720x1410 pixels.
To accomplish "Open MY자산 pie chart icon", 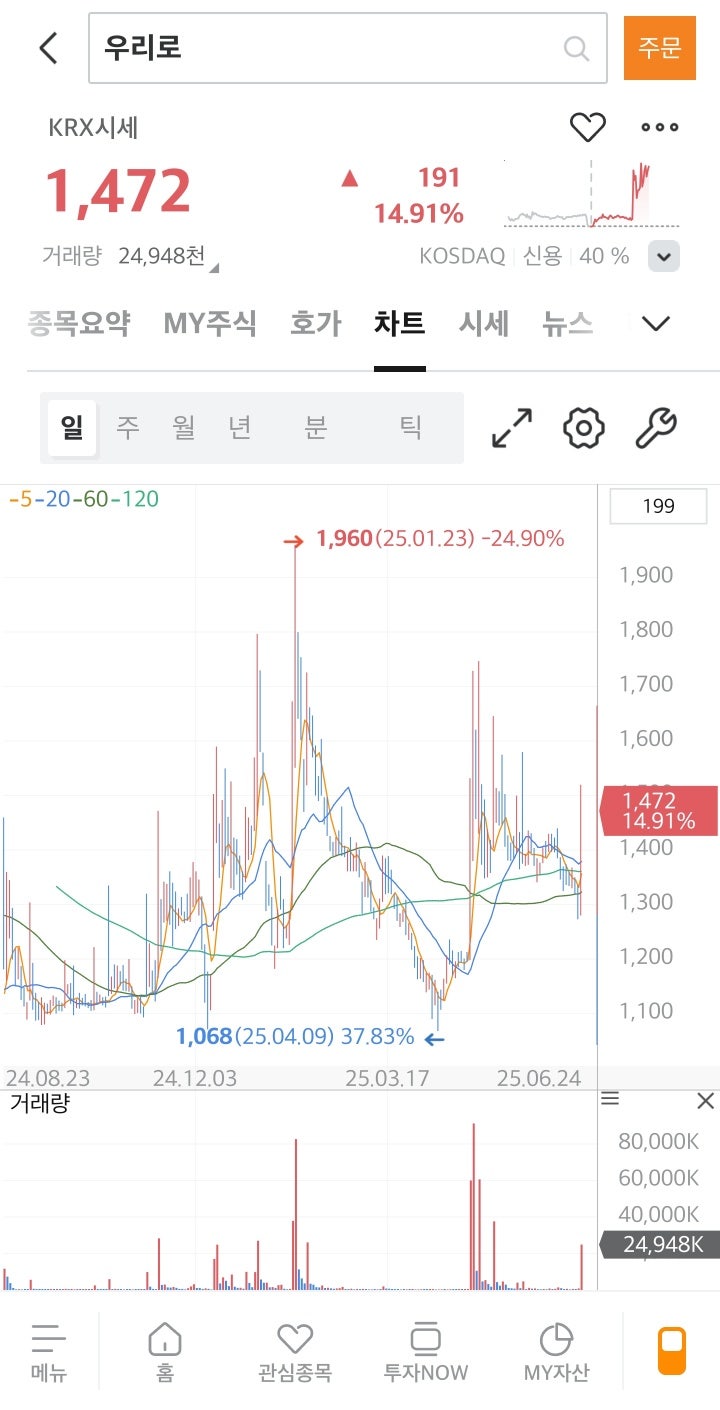I will 556,1352.
